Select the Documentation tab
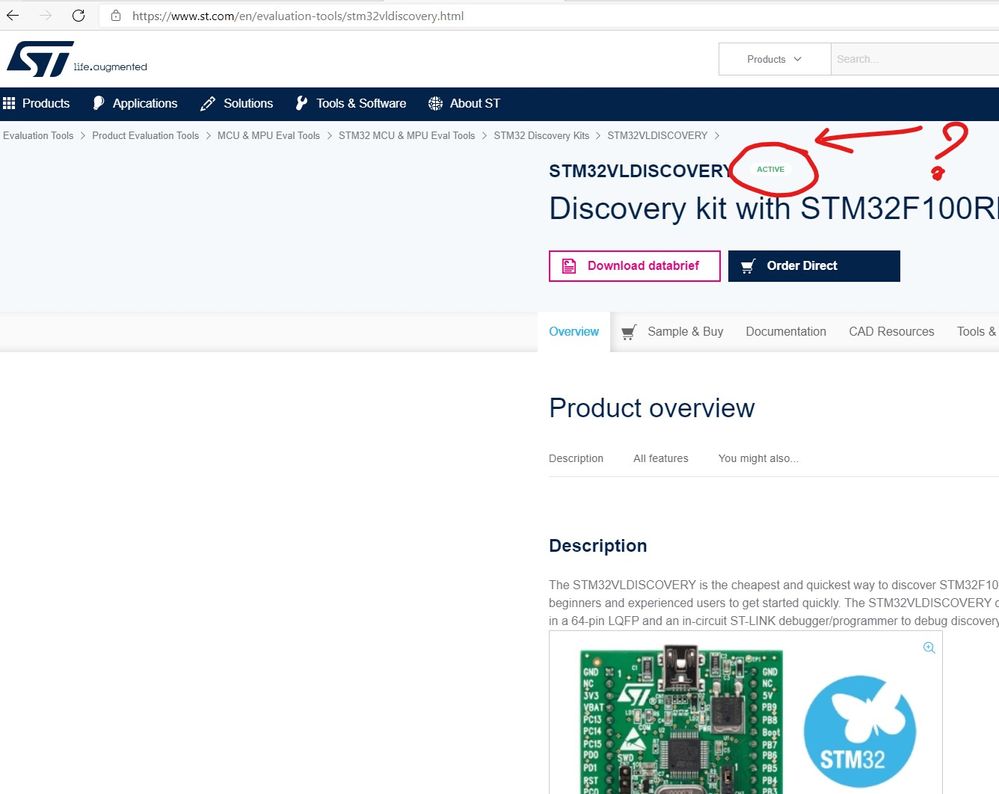The image size is (999, 794). tap(786, 332)
